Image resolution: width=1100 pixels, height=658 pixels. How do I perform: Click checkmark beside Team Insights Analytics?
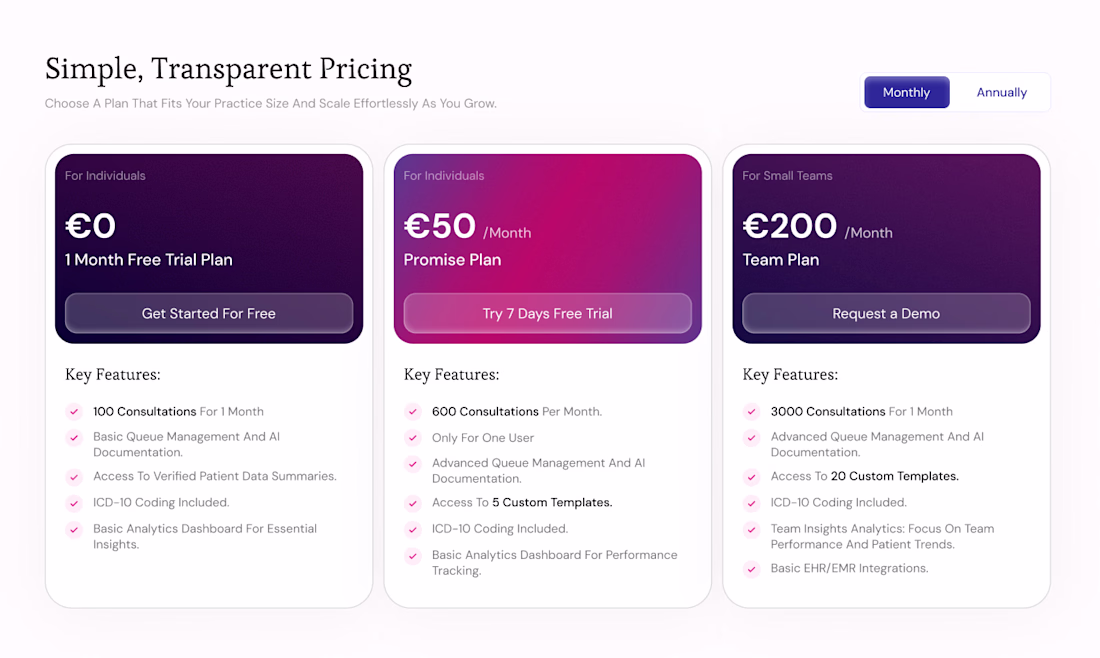coord(752,529)
